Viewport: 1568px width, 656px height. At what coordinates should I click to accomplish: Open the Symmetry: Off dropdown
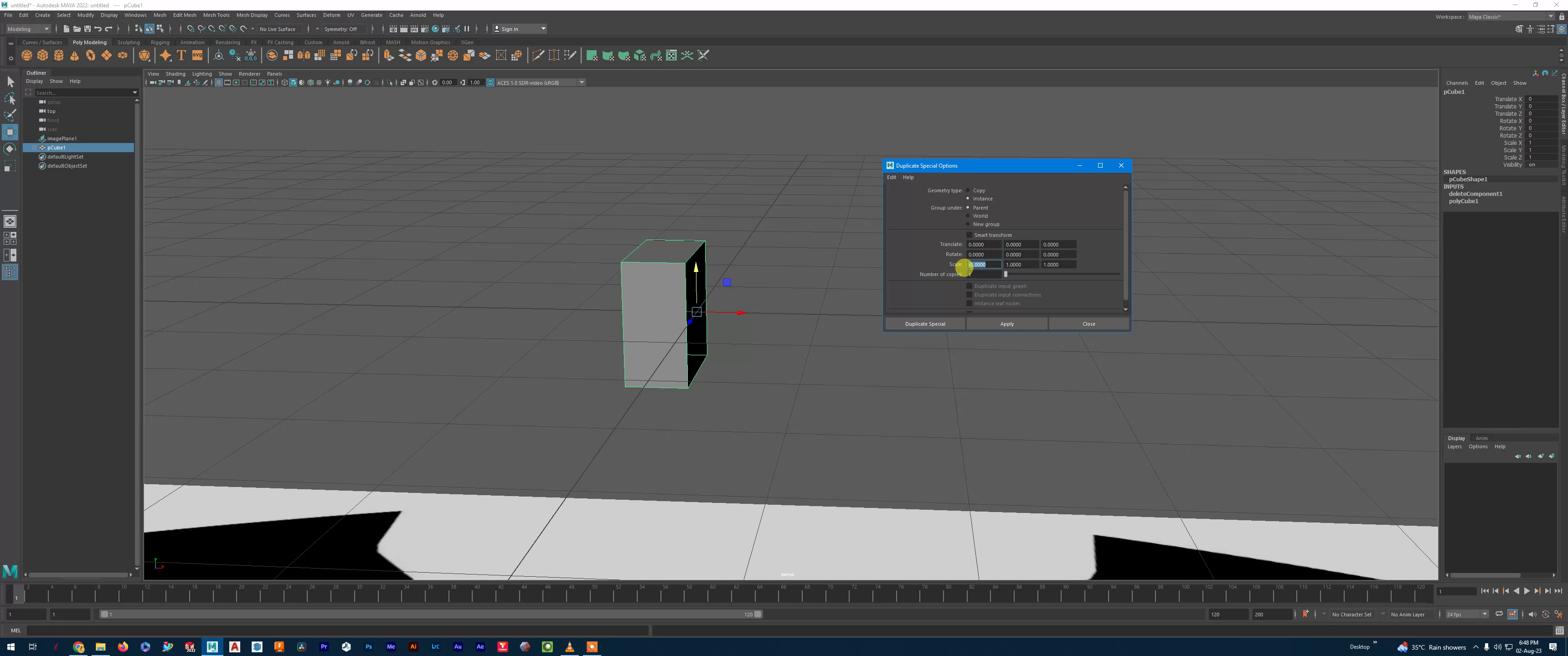pyautogui.click(x=345, y=29)
